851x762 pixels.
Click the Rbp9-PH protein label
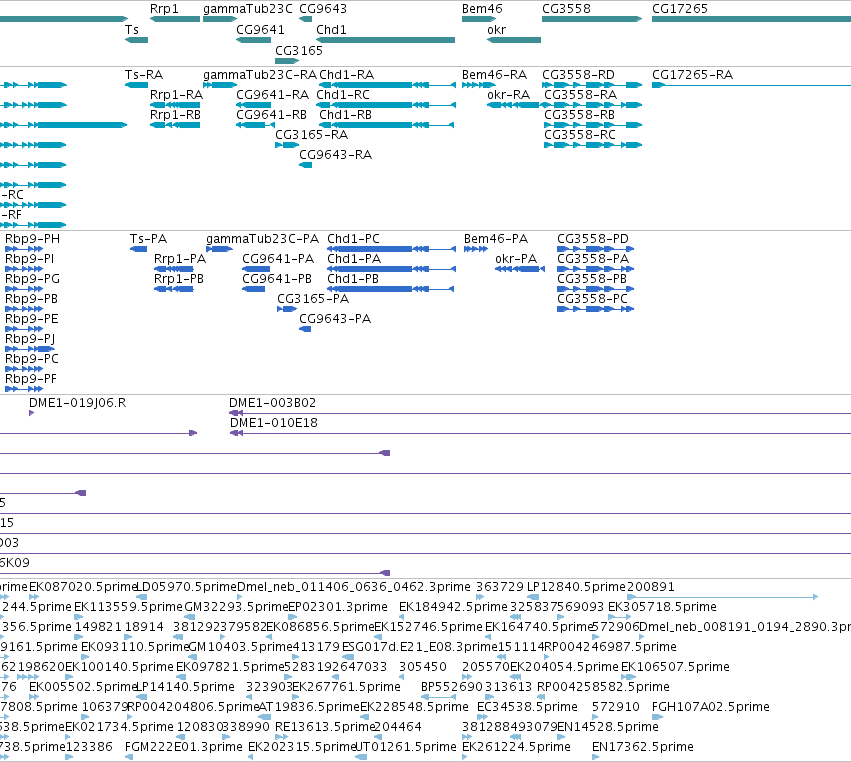(x=33, y=239)
